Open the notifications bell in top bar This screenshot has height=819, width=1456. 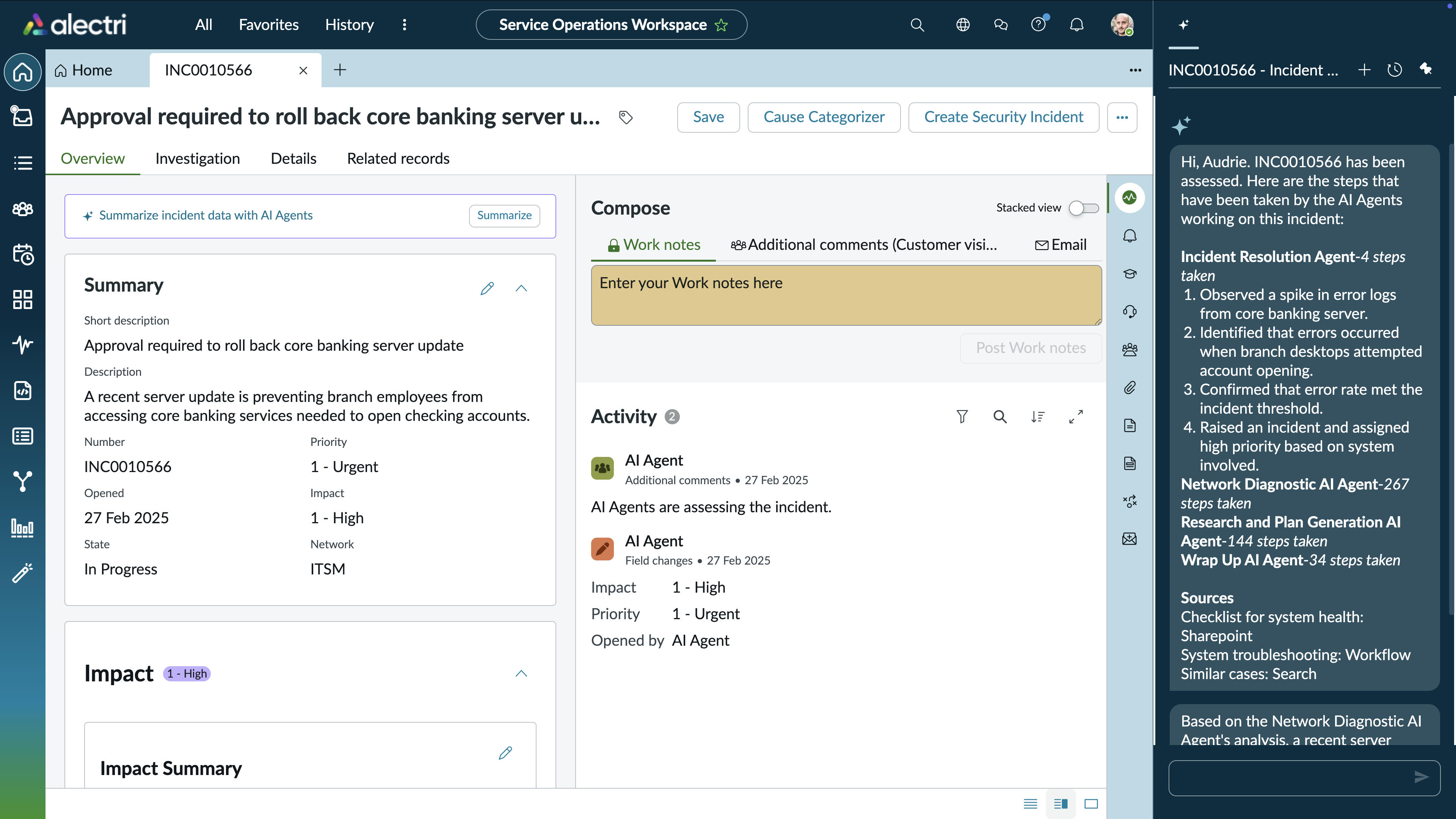tap(1077, 25)
